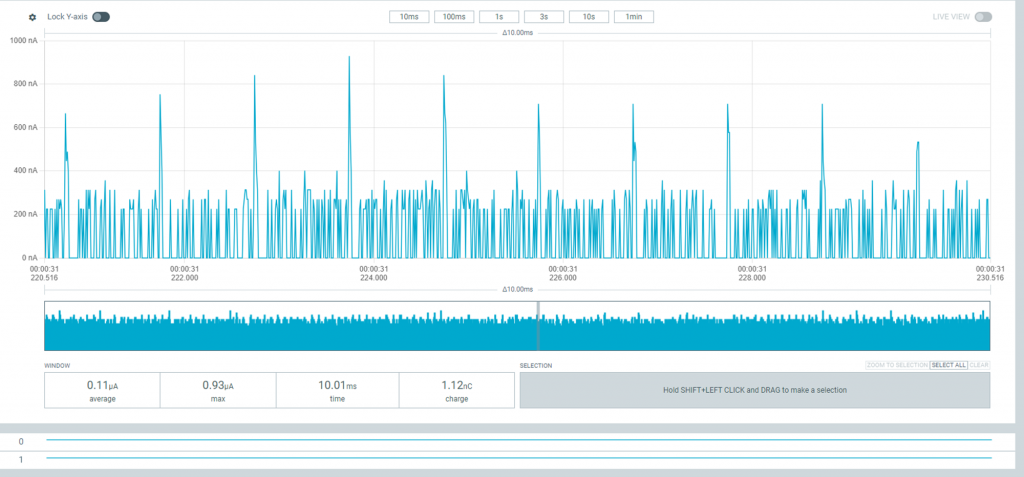Choose the 3s window preset
Image resolution: width=1024 pixels, height=477 pixels.
point(543,17)
